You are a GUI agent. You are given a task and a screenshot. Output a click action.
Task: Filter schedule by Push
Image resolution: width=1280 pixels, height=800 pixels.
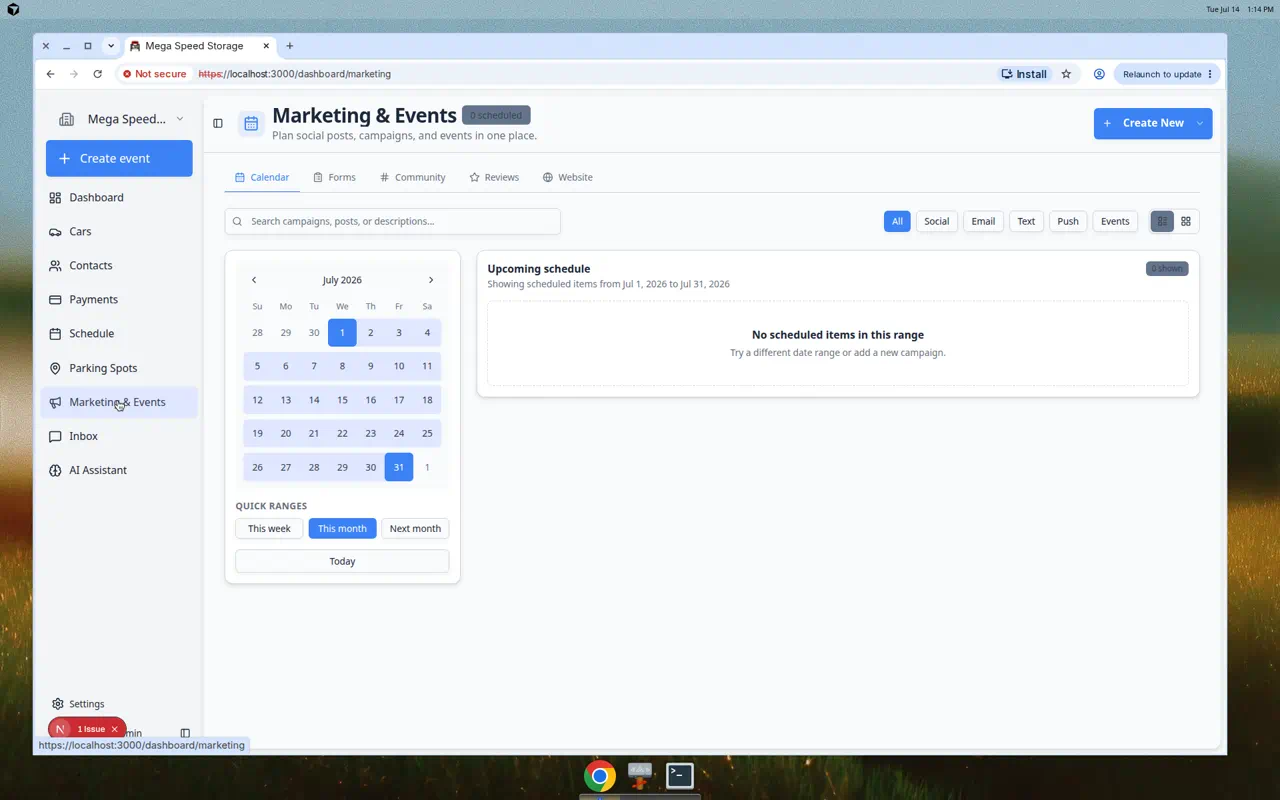tap(1068, 221)
